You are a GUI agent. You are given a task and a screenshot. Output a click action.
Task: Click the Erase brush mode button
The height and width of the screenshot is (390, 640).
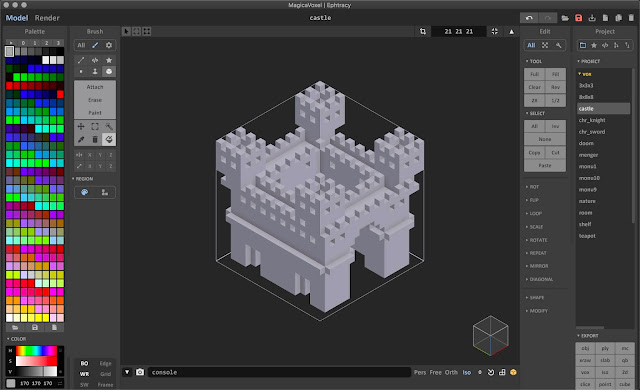[95, 100]
